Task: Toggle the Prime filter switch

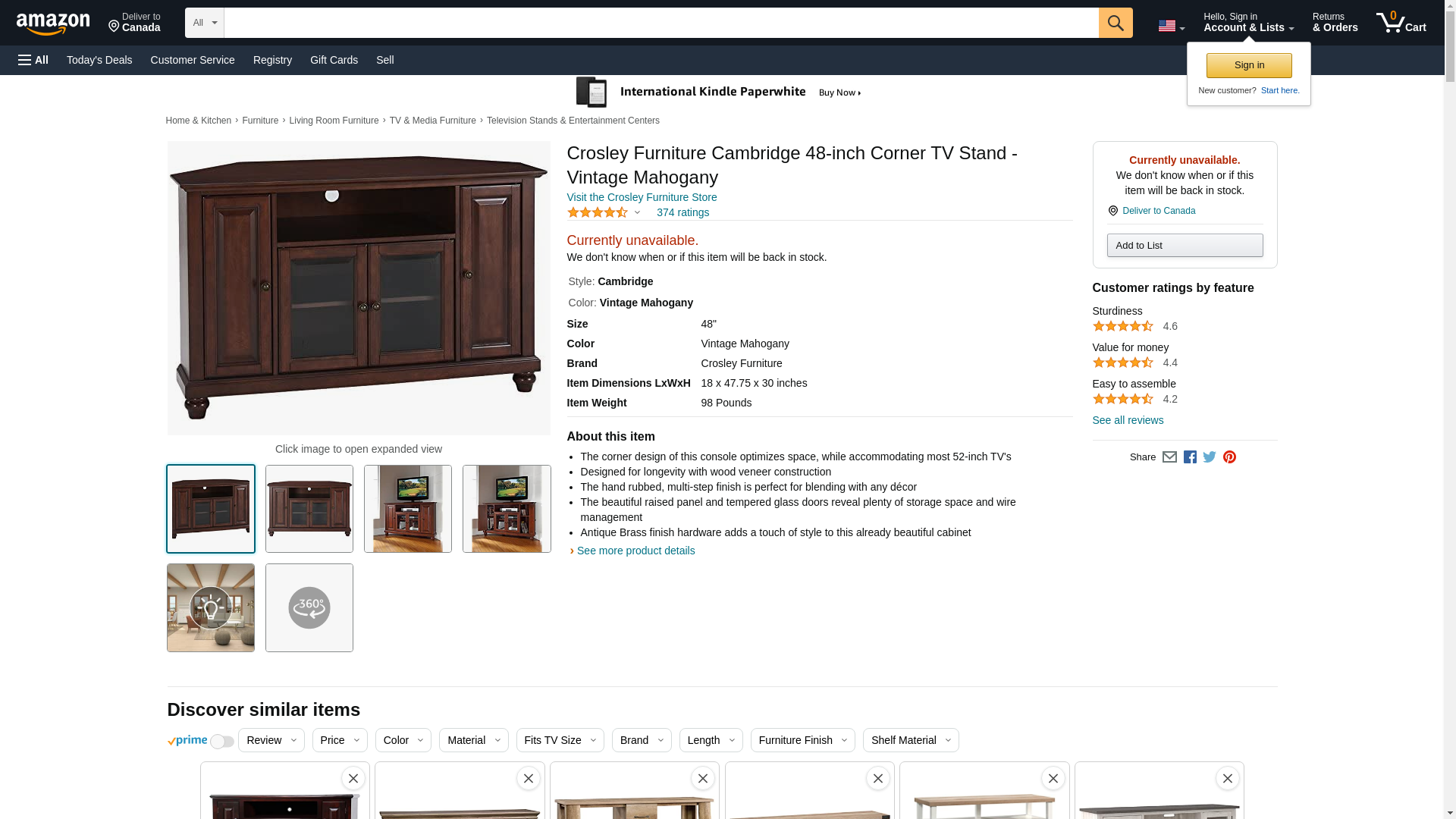Action: point(221,741)
